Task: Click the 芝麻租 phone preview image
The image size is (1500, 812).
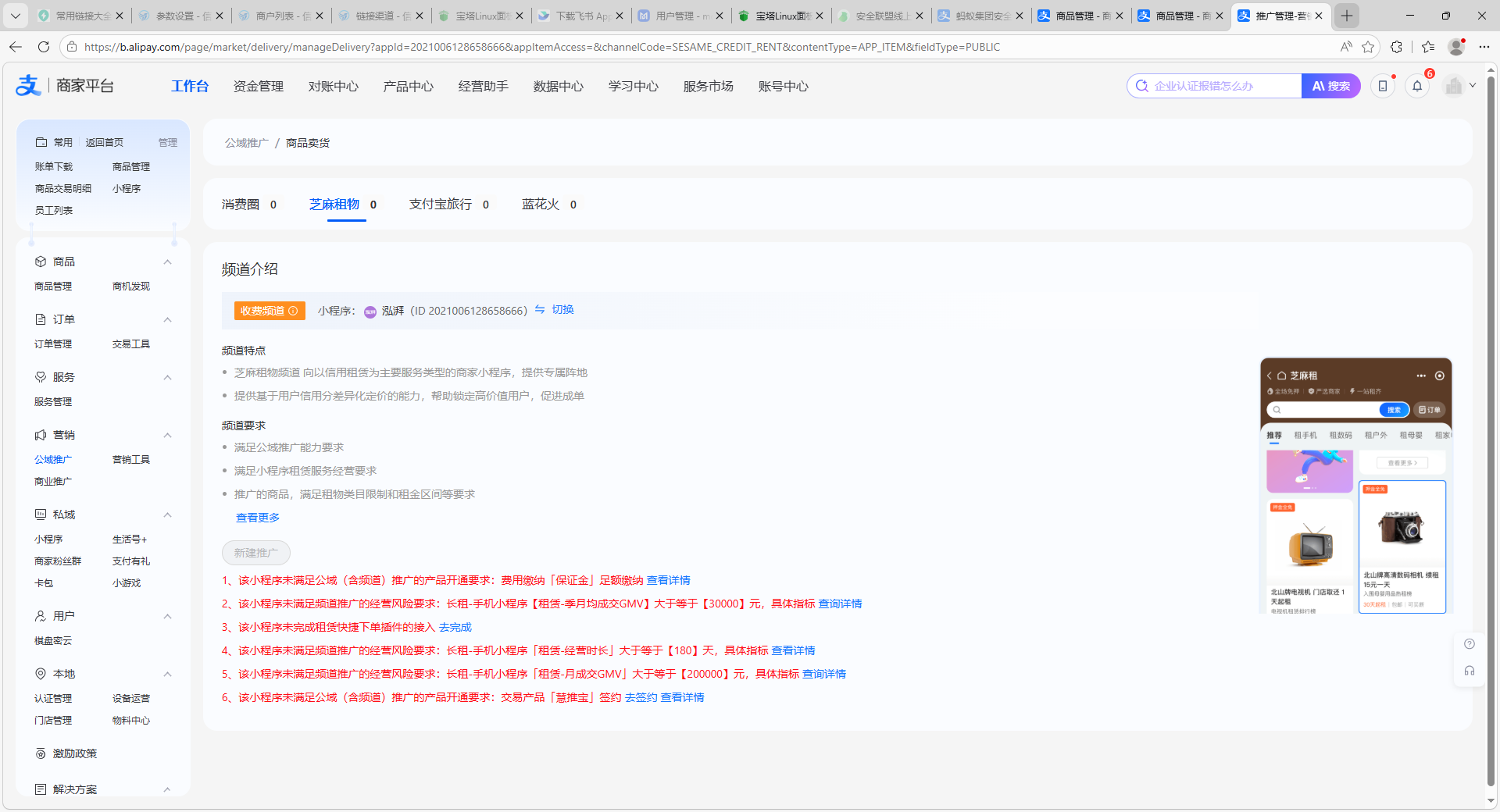Action: [1355, 486]
